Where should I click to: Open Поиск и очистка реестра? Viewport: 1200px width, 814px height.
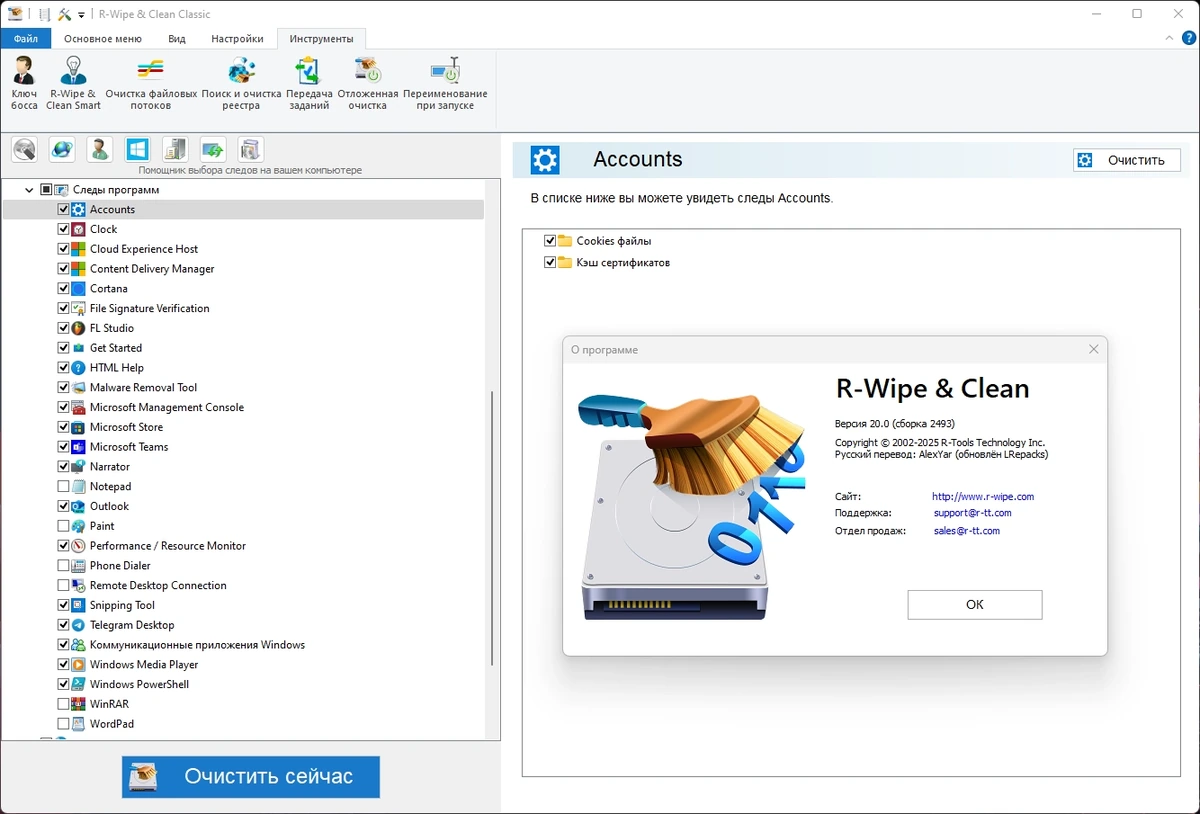pyautogui.click(x=241, y=83)
